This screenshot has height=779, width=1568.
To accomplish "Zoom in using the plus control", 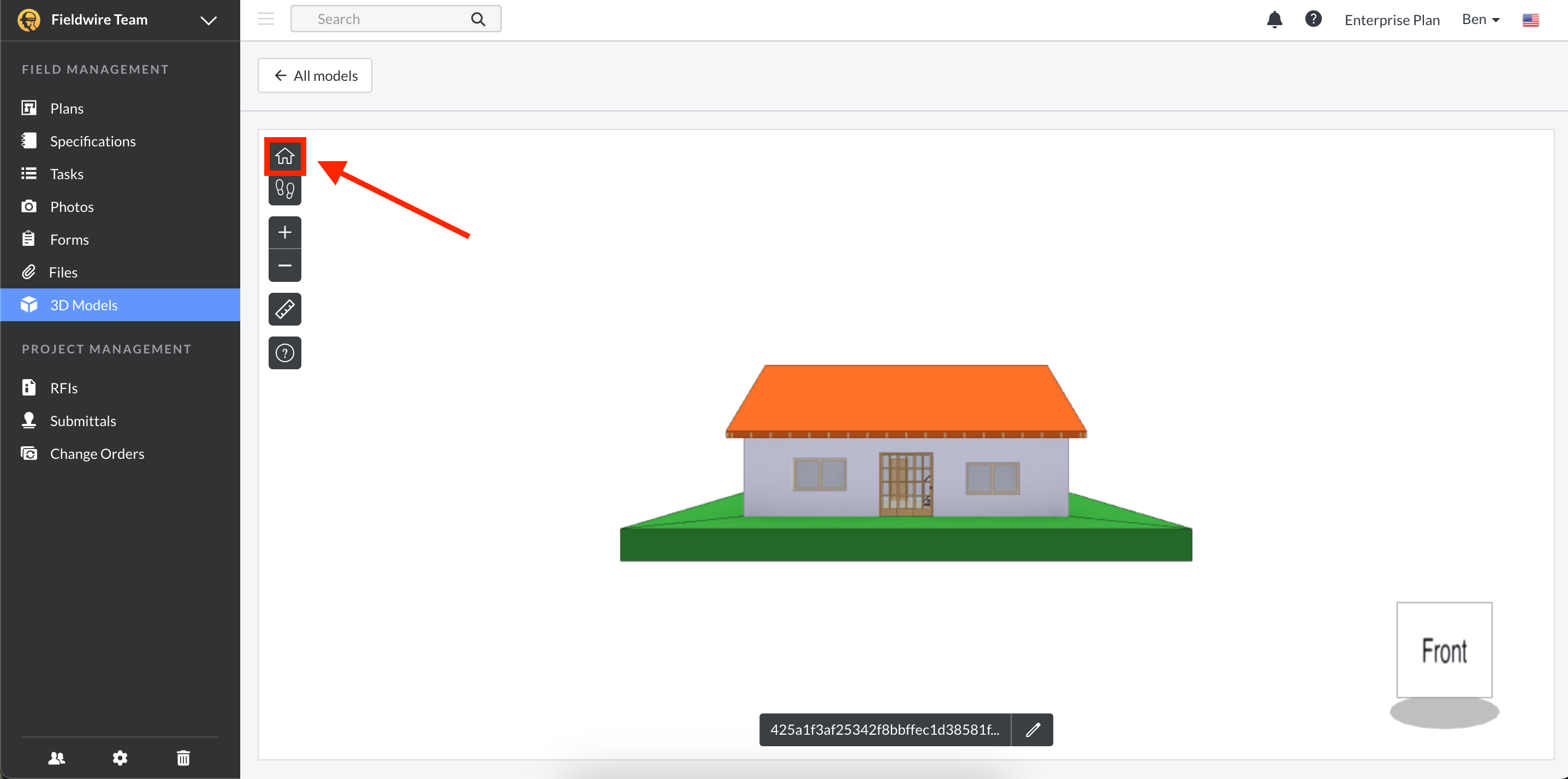I will click(284, 232).
